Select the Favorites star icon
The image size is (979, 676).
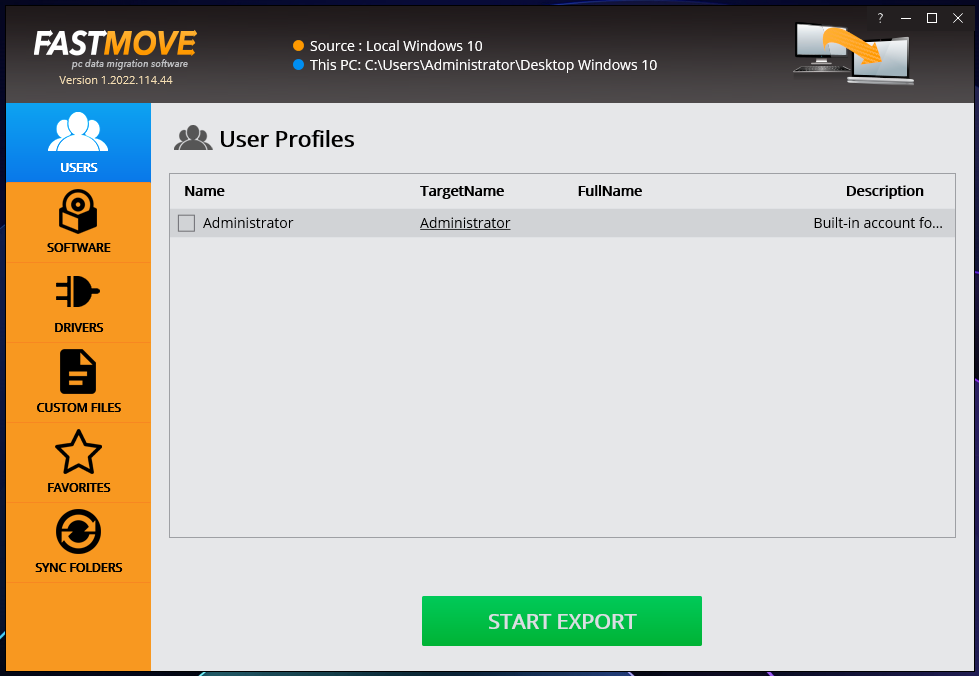tap(78, 452)
